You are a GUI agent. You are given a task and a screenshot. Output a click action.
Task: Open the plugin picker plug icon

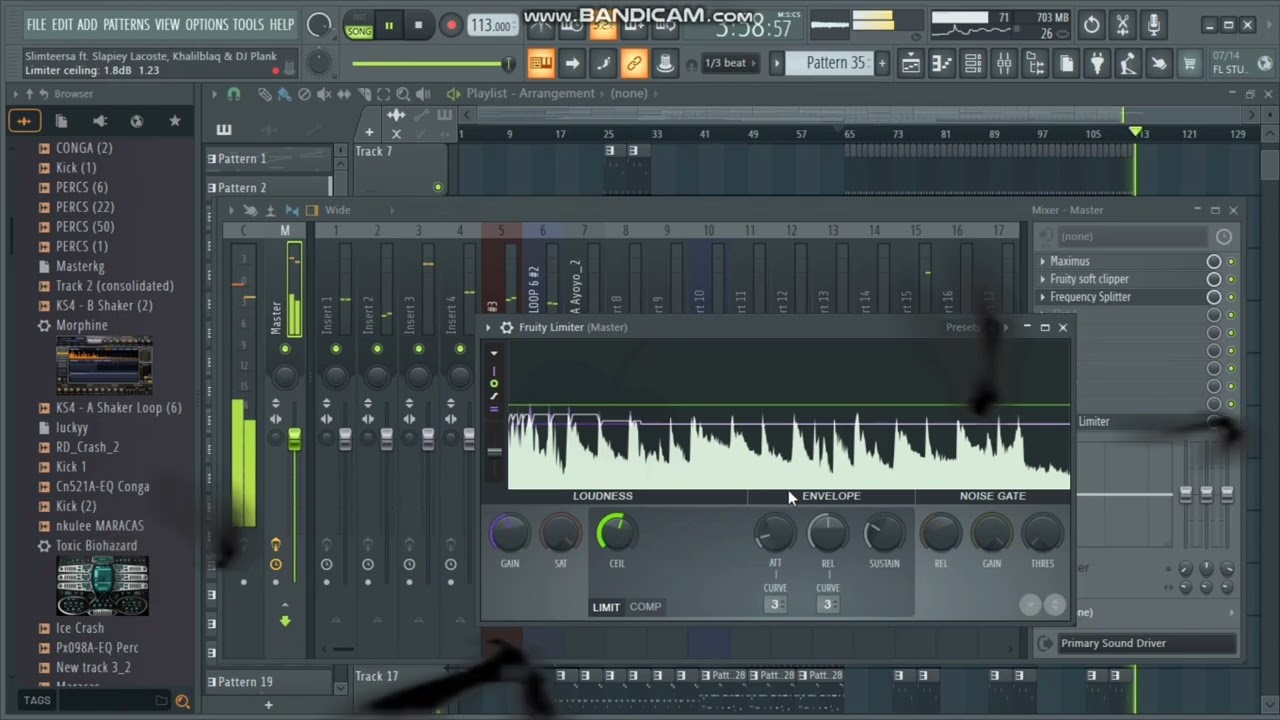1097,64
